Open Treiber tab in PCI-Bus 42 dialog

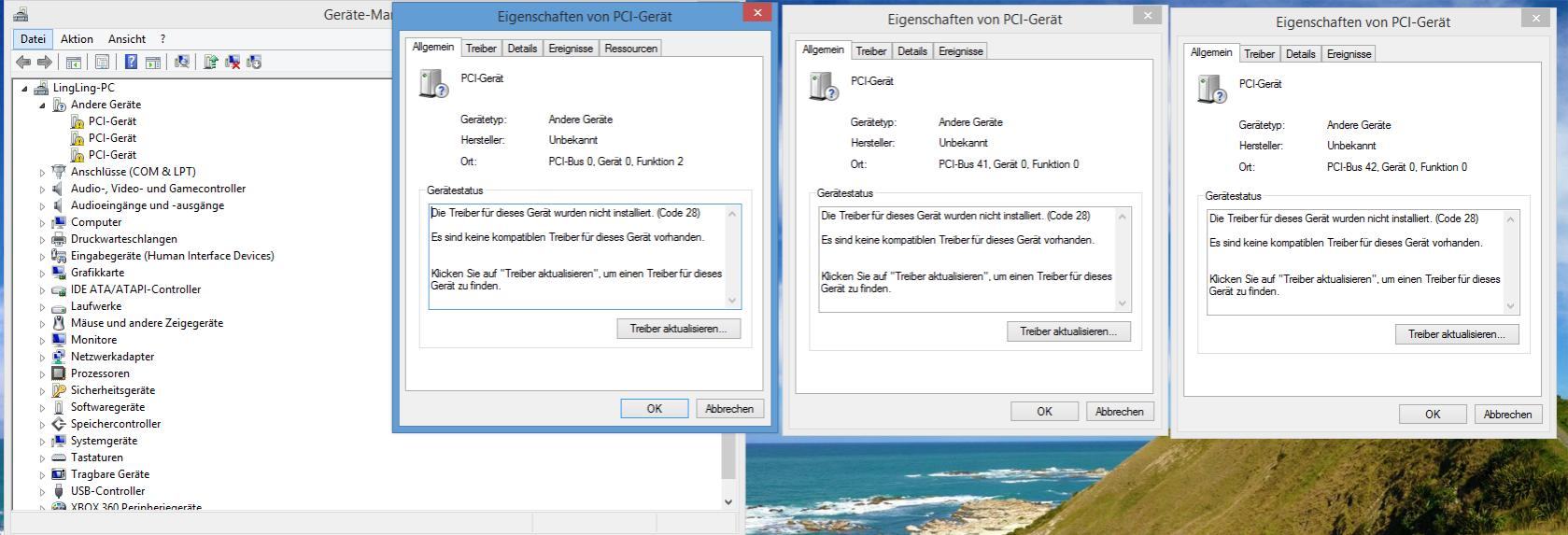(x=1259, y=54)
